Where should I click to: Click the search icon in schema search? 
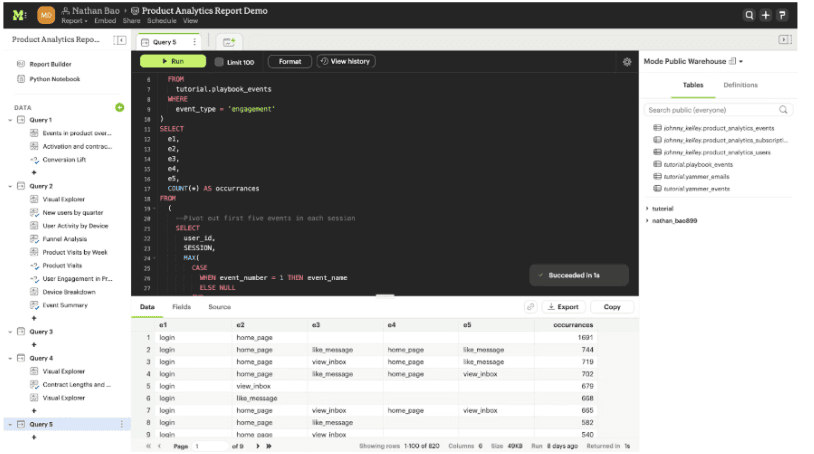click(x=783, y=110)
